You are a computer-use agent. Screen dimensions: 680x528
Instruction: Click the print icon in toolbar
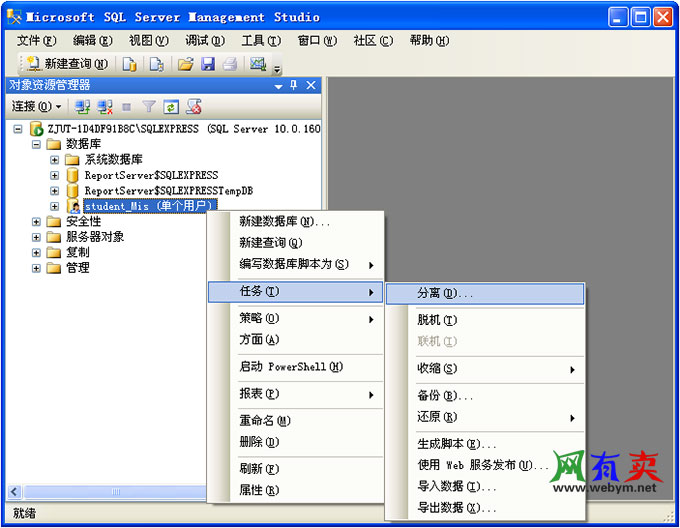(230, 64)
